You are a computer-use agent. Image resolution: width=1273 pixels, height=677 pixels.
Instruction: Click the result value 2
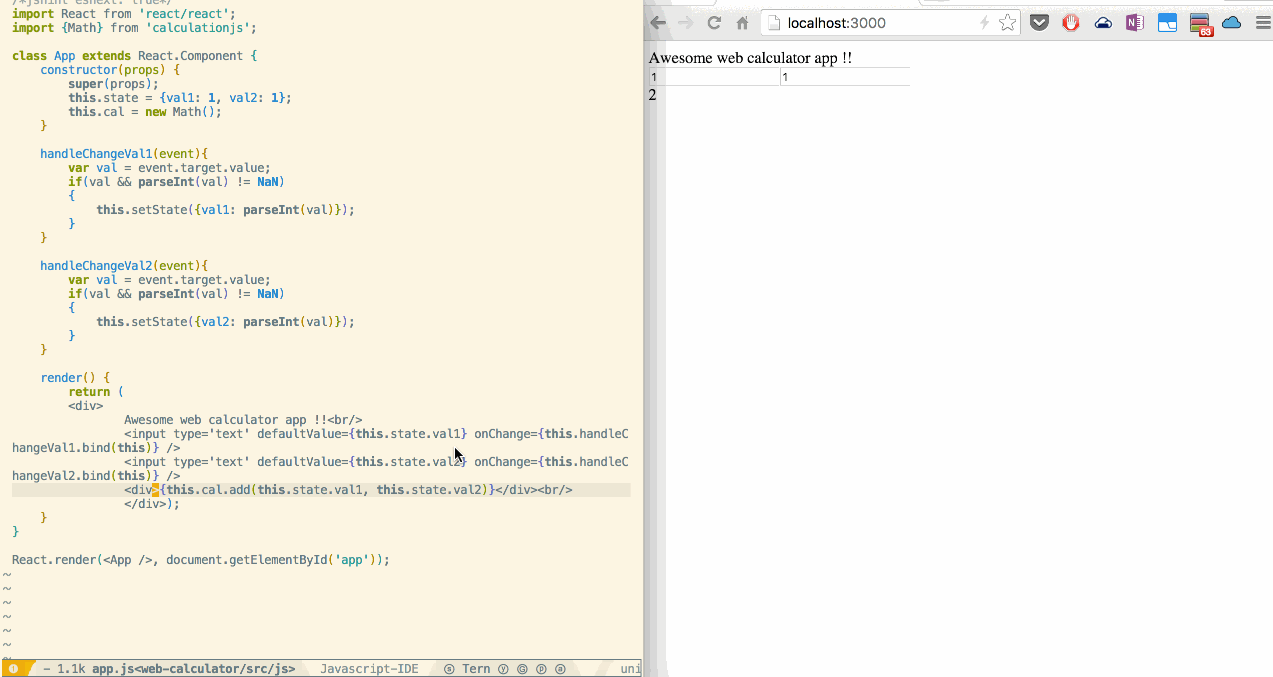pyautogui.click(x=653, y=95)
